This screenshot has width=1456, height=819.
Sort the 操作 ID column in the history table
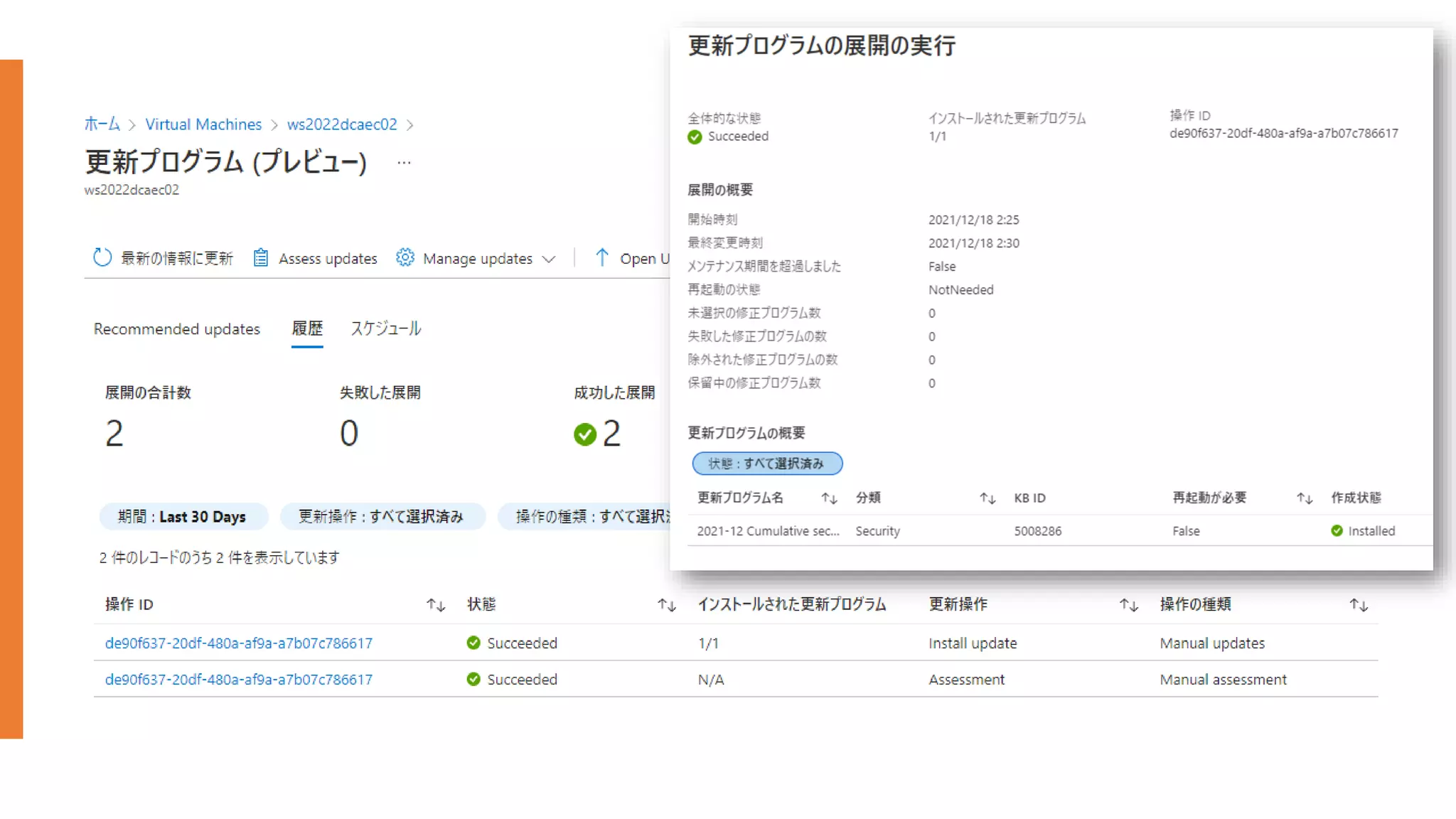[435, 605]
